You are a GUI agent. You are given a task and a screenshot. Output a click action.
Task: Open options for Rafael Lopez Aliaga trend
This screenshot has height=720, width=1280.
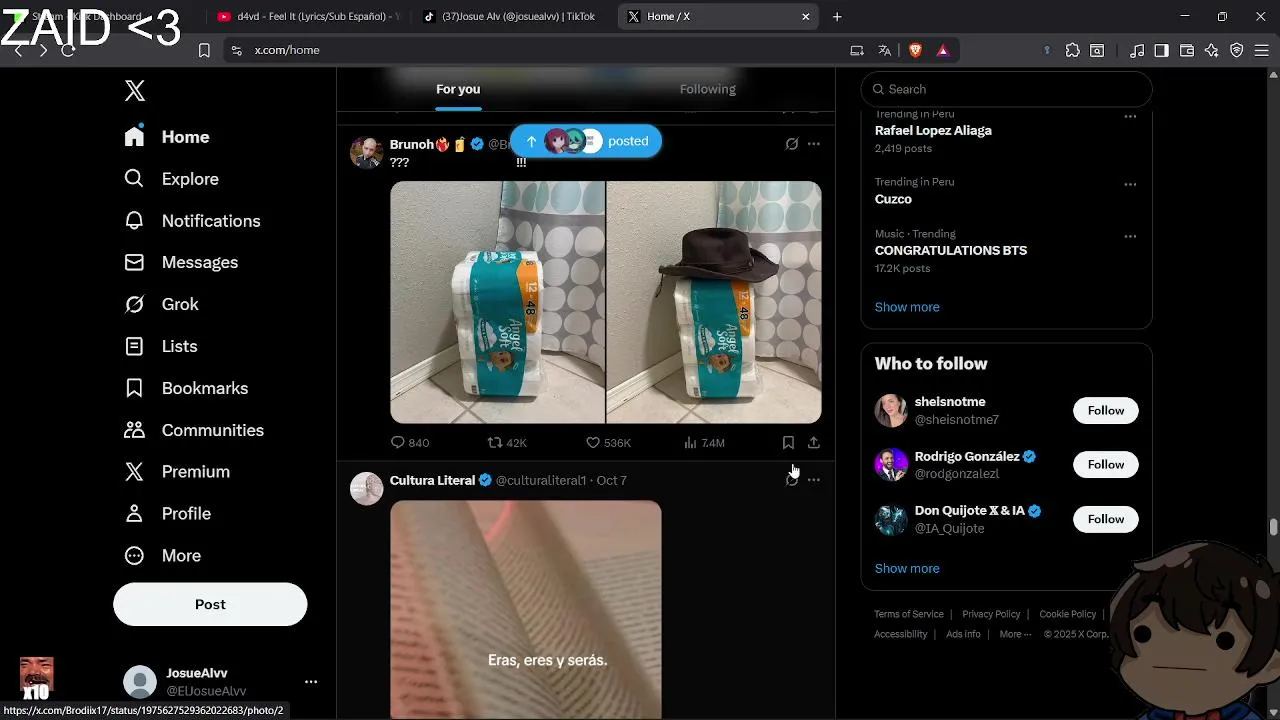[1130, 116]
